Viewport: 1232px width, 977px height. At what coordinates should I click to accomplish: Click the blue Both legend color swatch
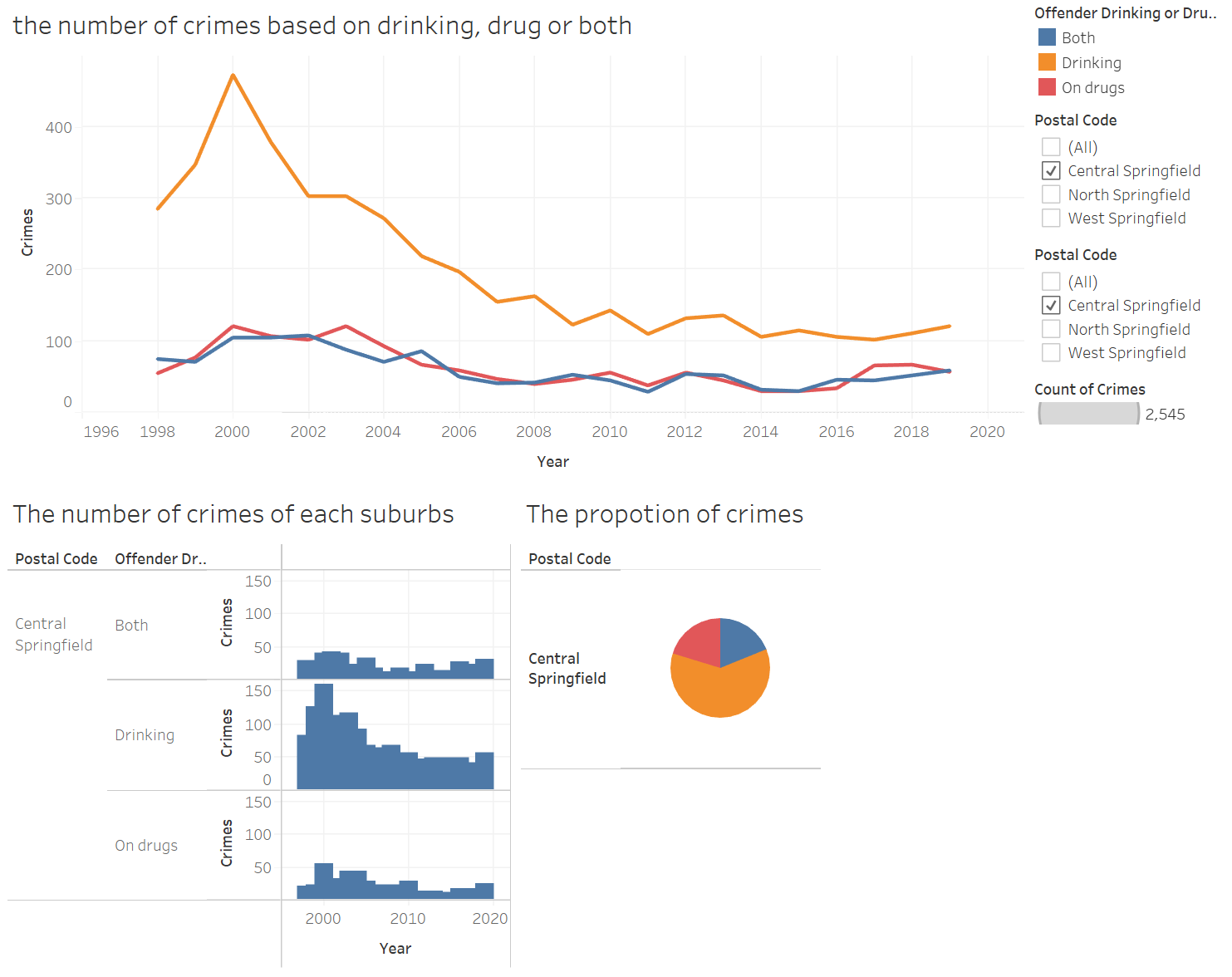point(1047,37)
